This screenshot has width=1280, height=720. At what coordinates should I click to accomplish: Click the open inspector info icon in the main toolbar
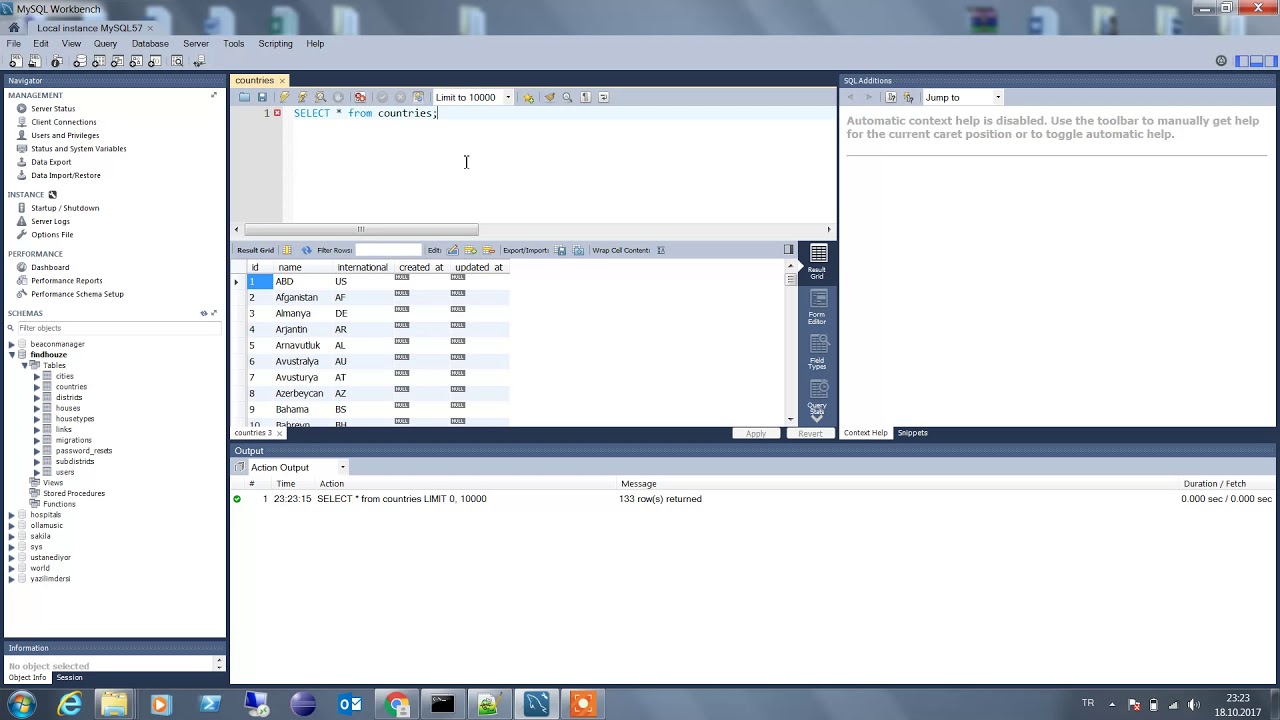tap(56, 61)
